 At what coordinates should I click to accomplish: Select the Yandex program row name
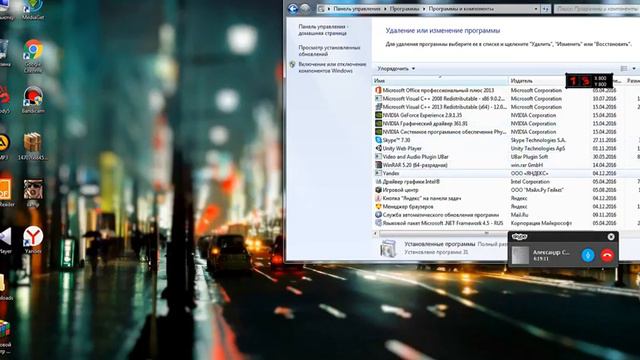click(x=391, y=173)
